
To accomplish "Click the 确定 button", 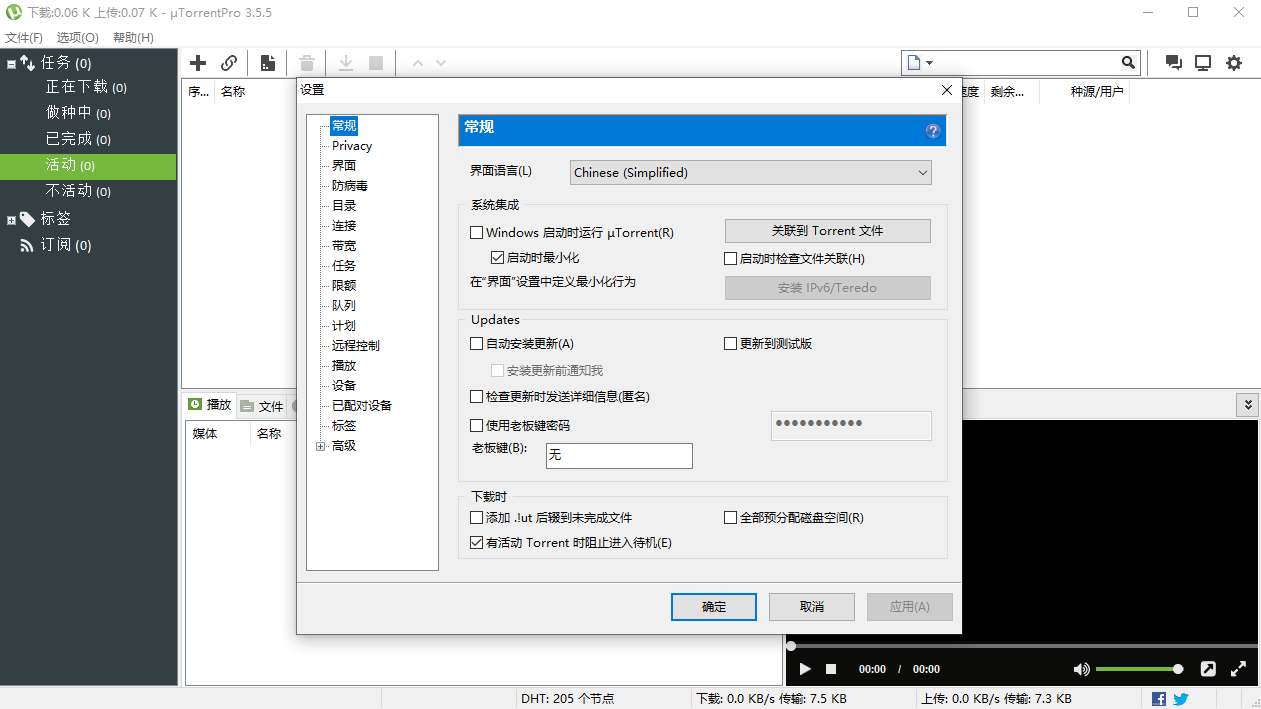I will click(x=714, y=607).
